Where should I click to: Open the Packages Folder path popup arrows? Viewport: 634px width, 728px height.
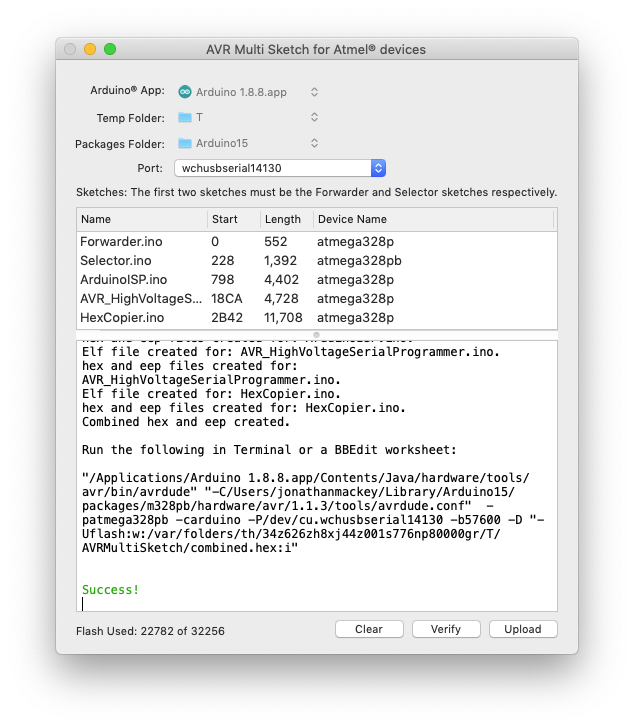tap(314, 143)
